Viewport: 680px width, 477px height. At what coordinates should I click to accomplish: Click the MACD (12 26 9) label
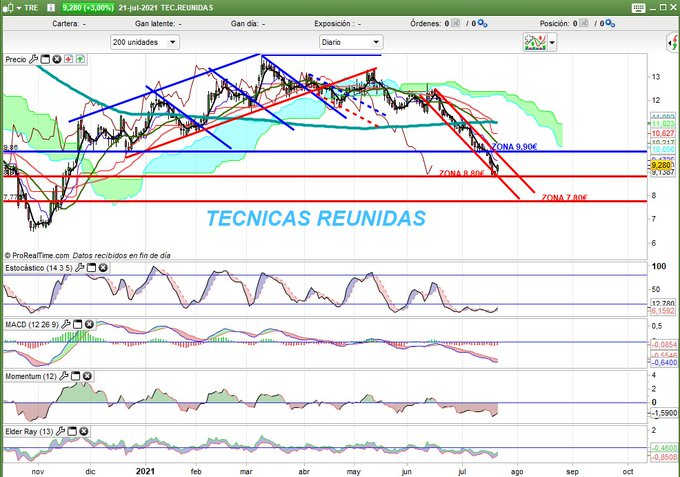[32, 324]
